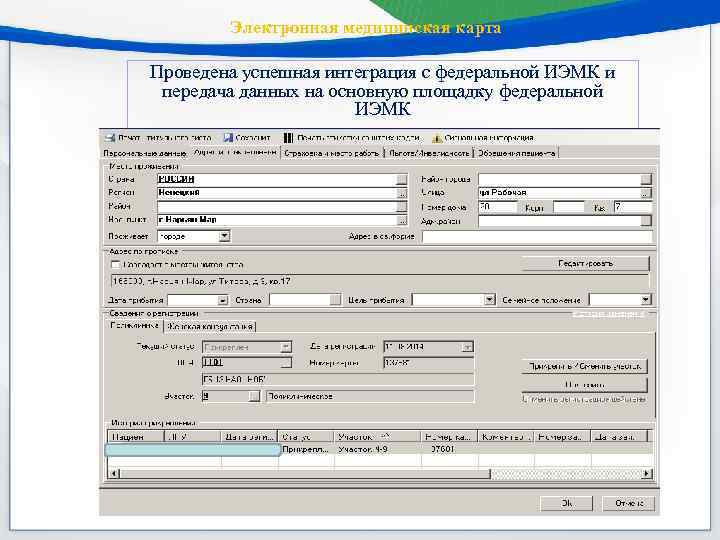This screenshot has height=540, width=720.
Task: Click the Открепить button
Action: tap(585, 385)
